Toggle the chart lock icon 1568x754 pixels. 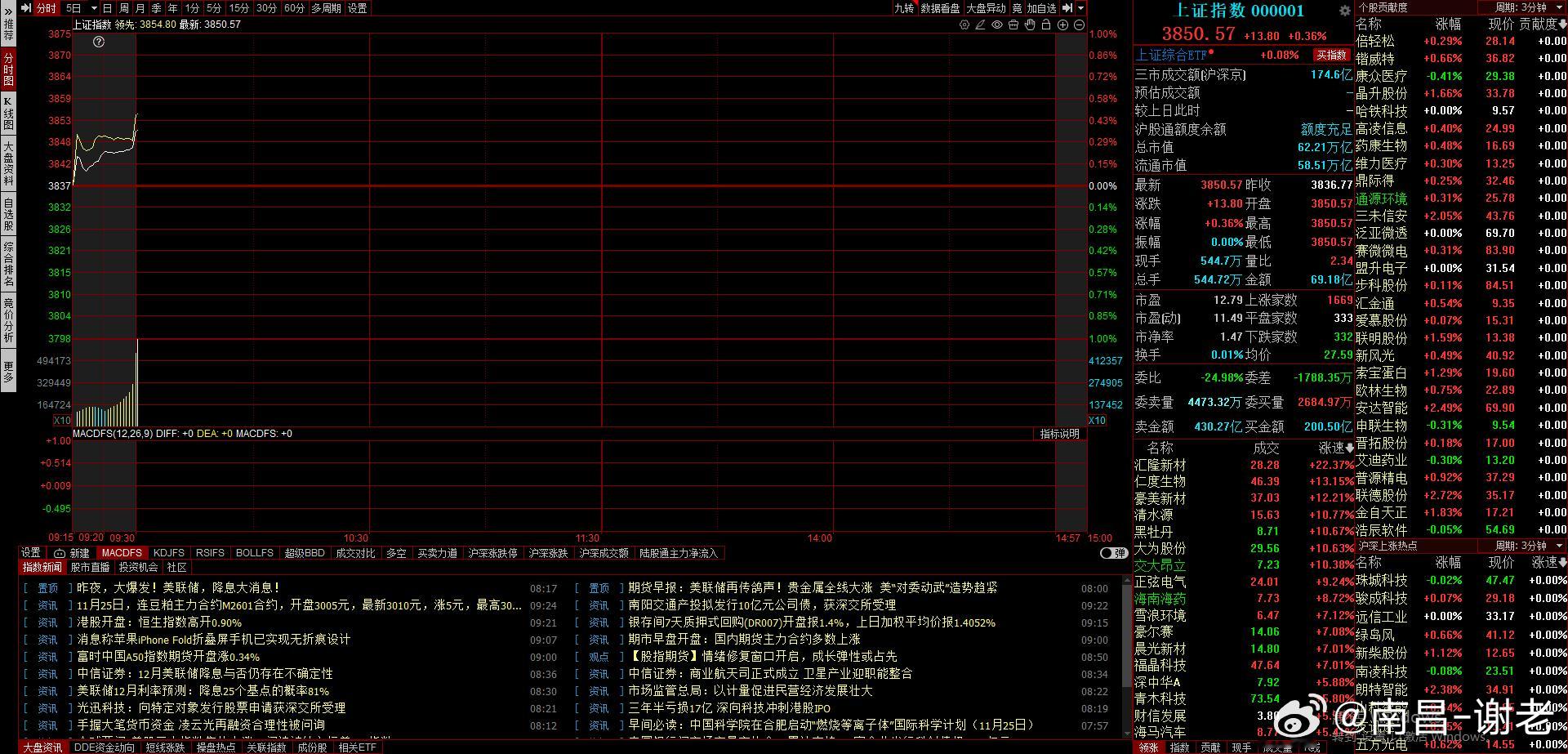pyautogui.click(x=1046, y=25)
